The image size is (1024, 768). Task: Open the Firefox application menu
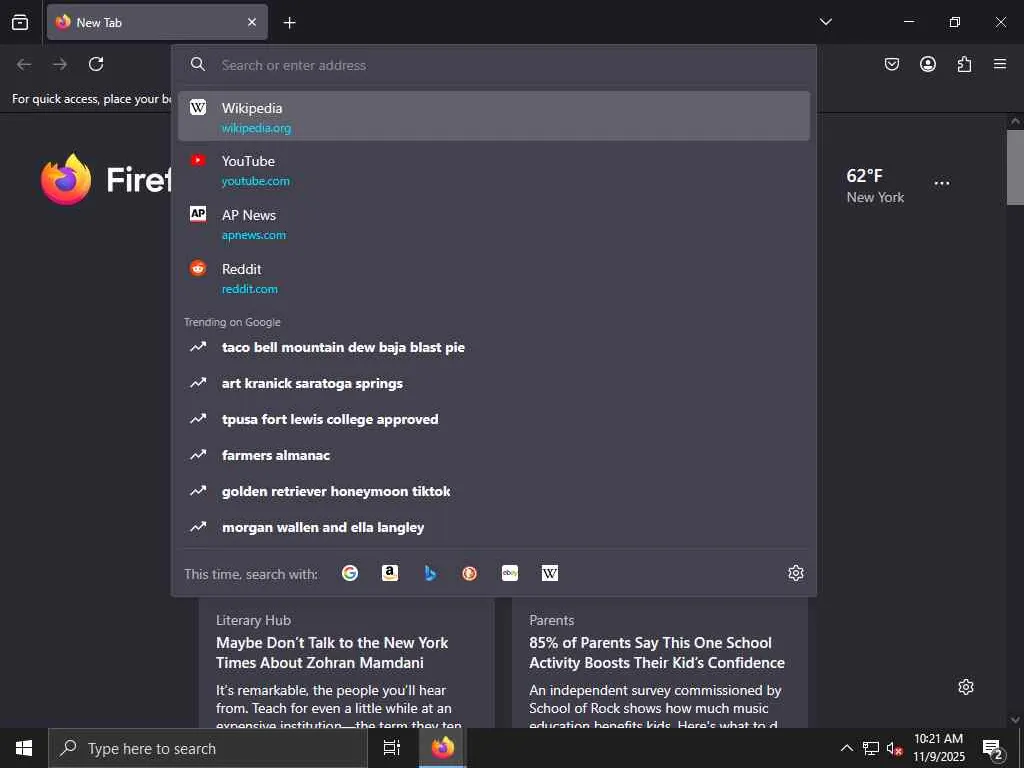pos(1000,64)
